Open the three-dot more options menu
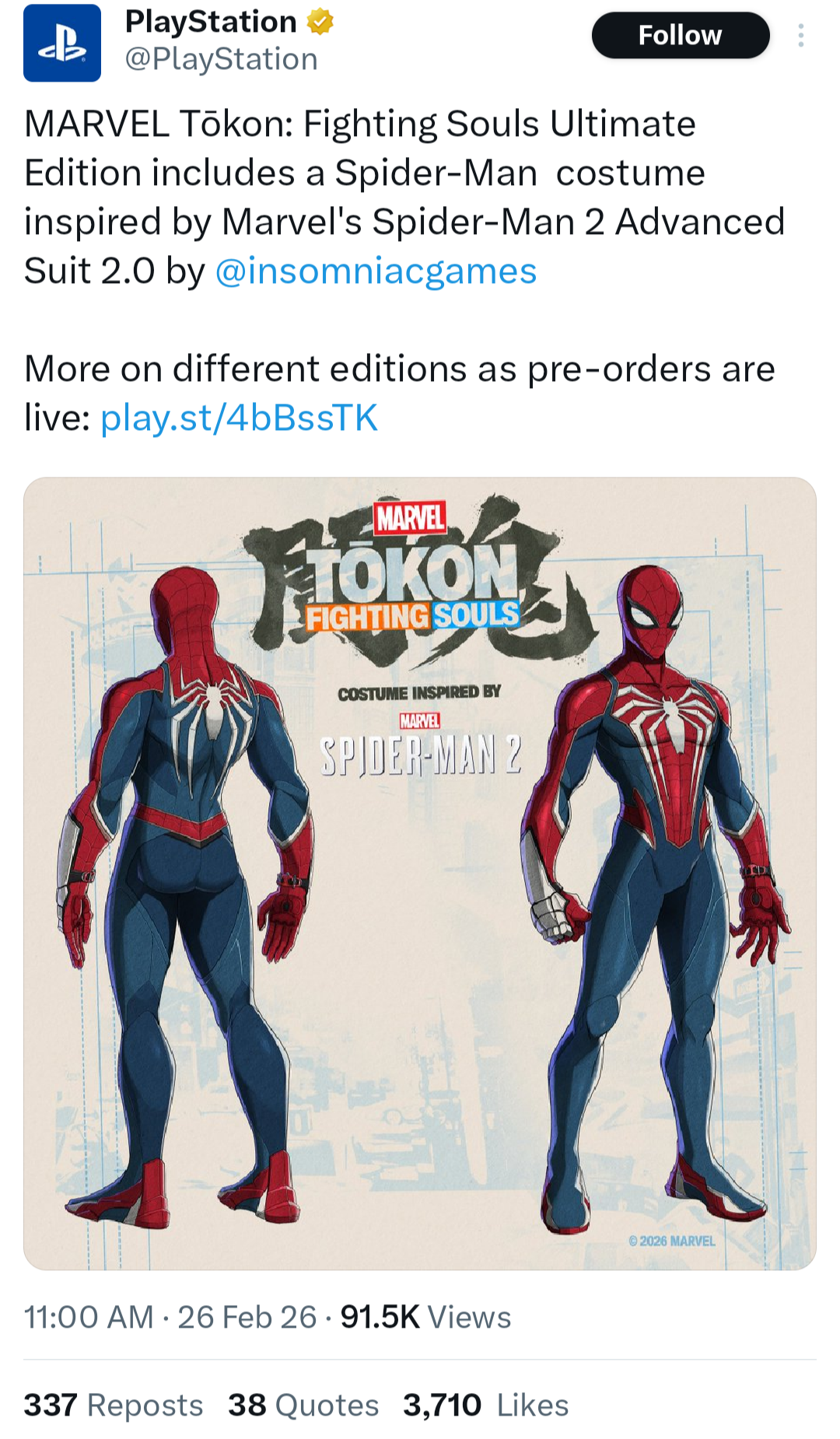Viewport: 840px width, 1439px height. pyautogui.click(x=800, y=35)
